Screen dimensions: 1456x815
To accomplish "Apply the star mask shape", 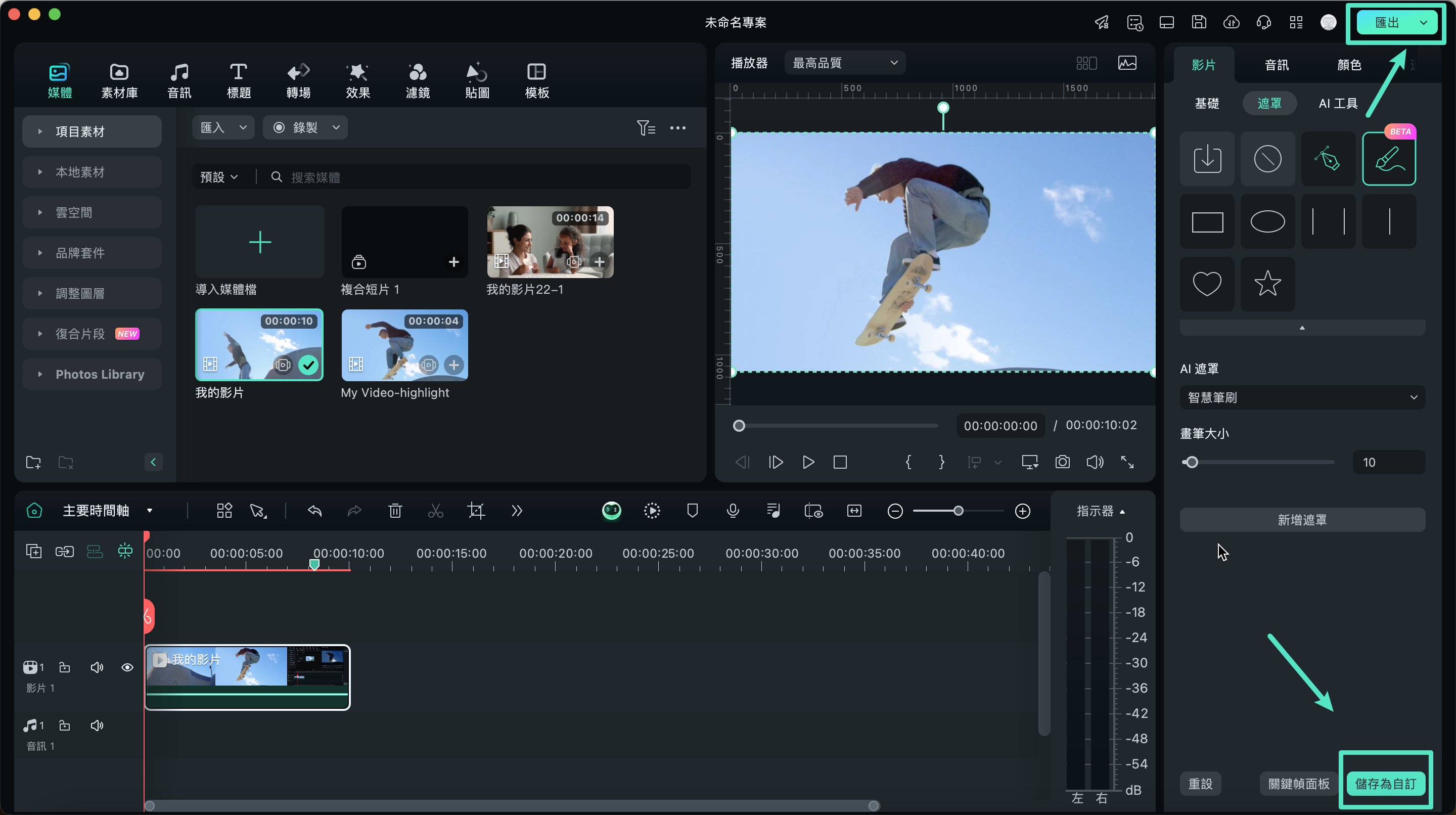I will (x=1267, y=284).
